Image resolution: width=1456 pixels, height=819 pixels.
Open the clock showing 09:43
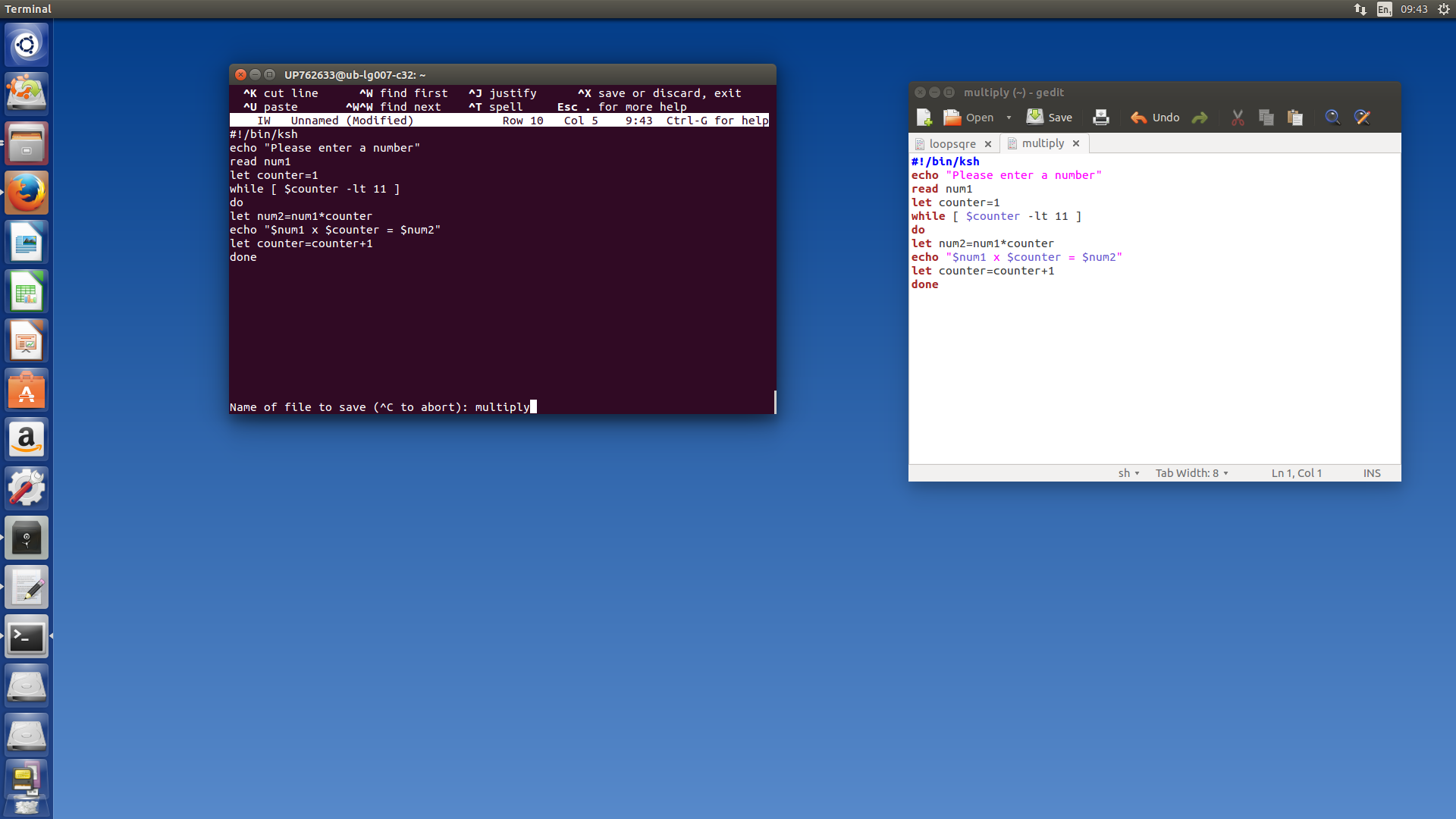coord(1414,9)
